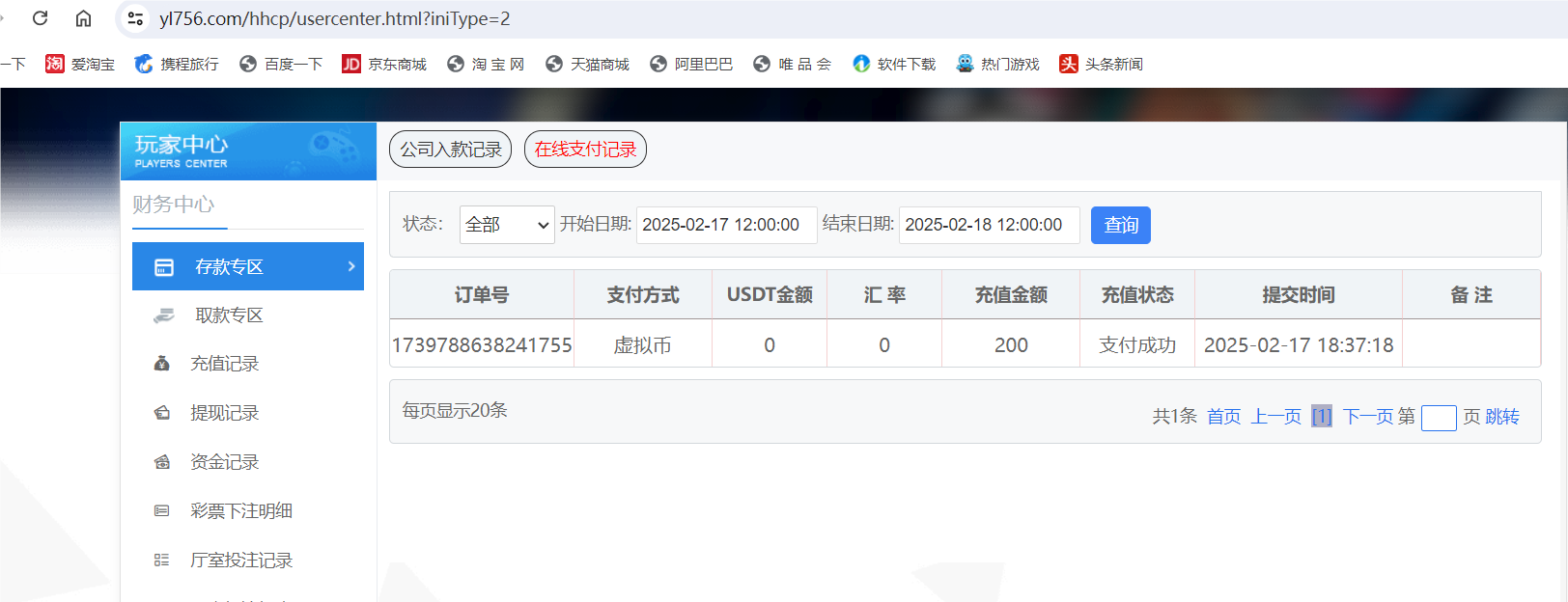Viewport: 1568px width, 602px height.
Task: Open 存款专区 in sidebar
Action: coord(248,266)
